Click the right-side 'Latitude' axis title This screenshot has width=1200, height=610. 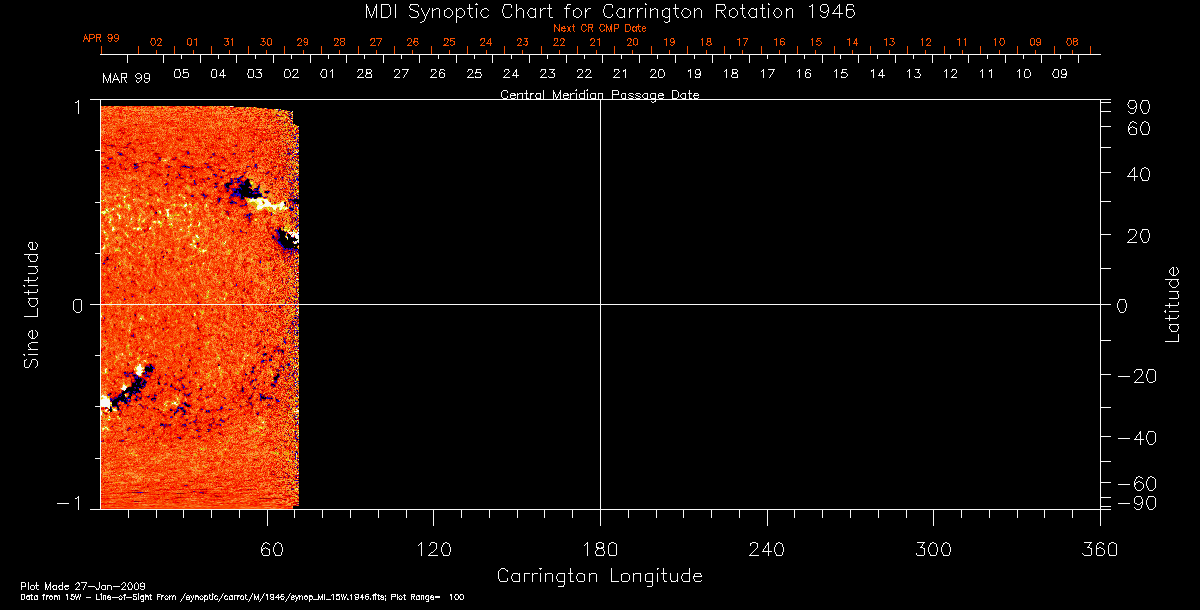coord(1172,304)
